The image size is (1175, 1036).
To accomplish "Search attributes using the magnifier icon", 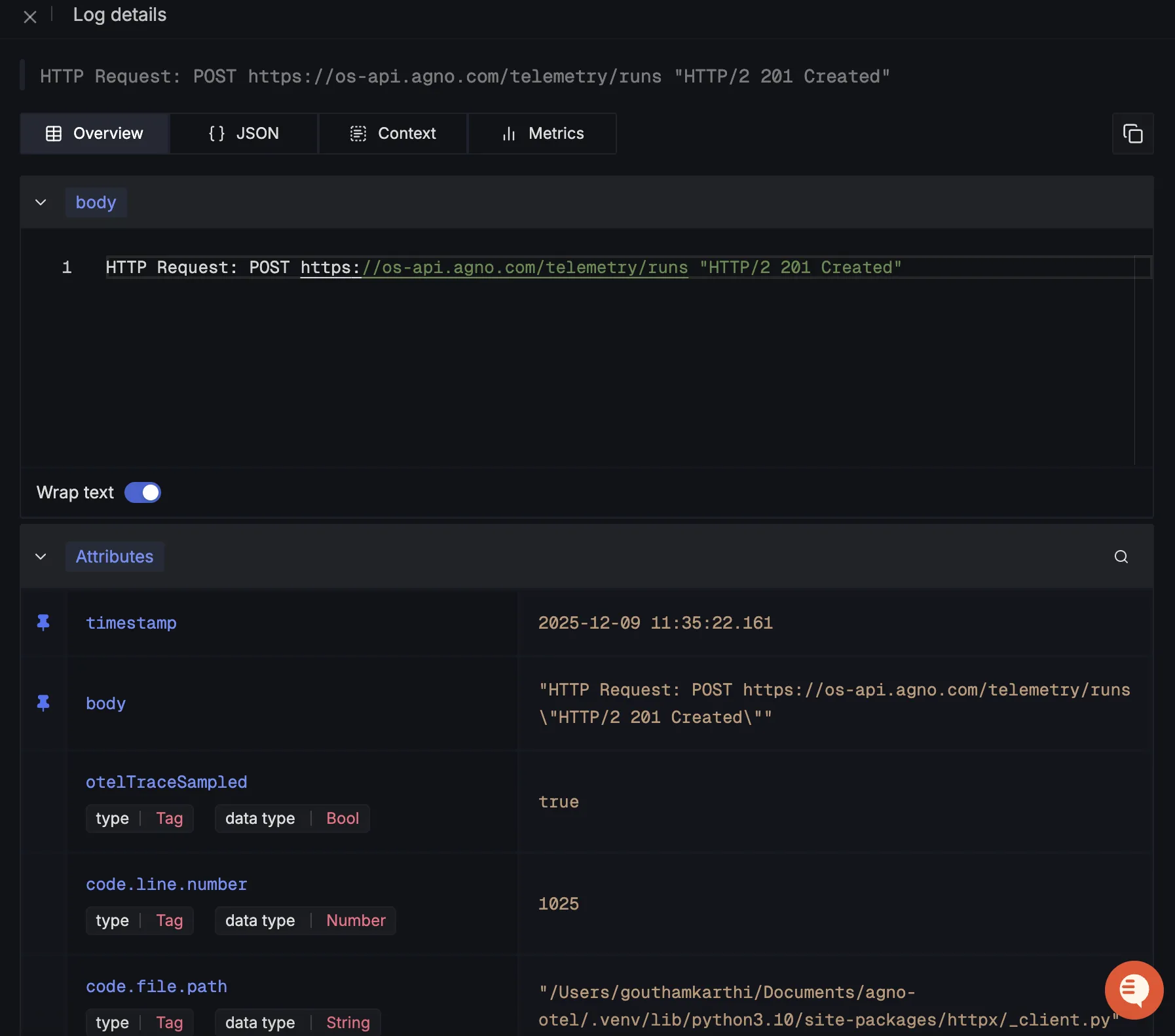I will 1121,557.
